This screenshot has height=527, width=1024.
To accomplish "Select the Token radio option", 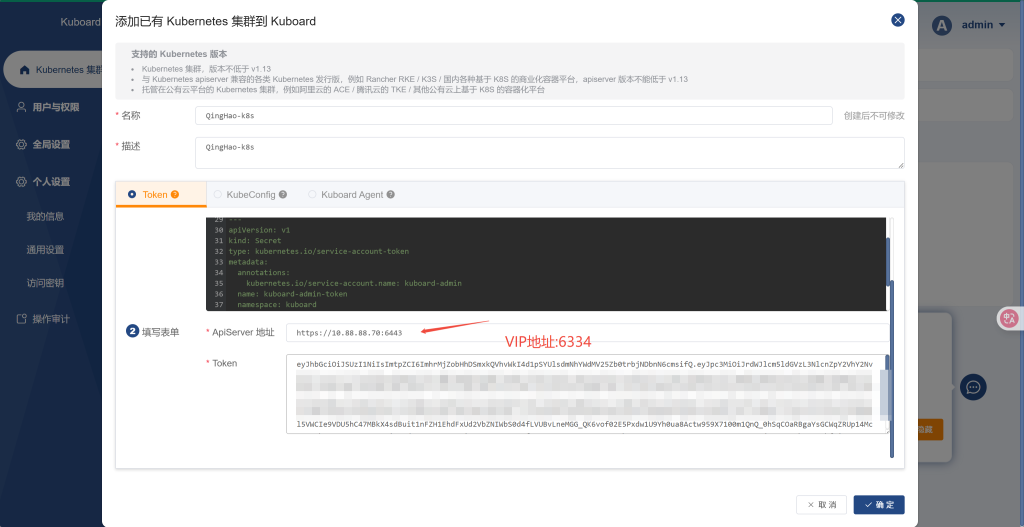I will click(132, 195).
